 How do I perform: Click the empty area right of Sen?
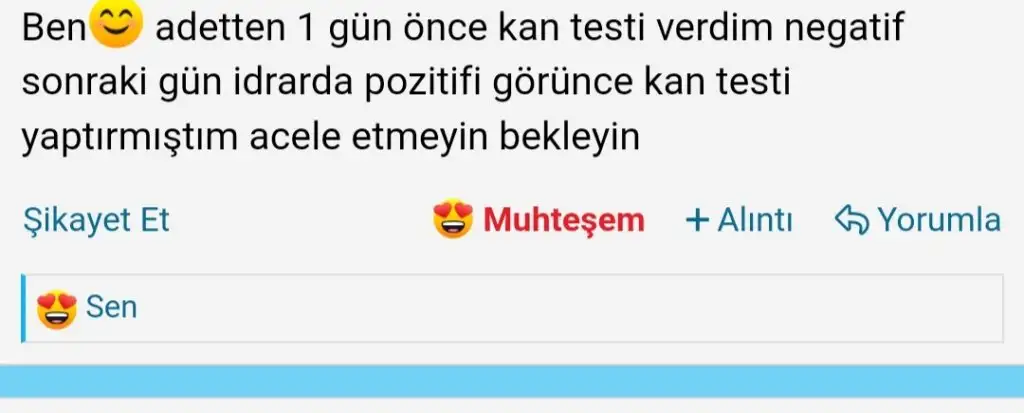(x=568, y=308)
